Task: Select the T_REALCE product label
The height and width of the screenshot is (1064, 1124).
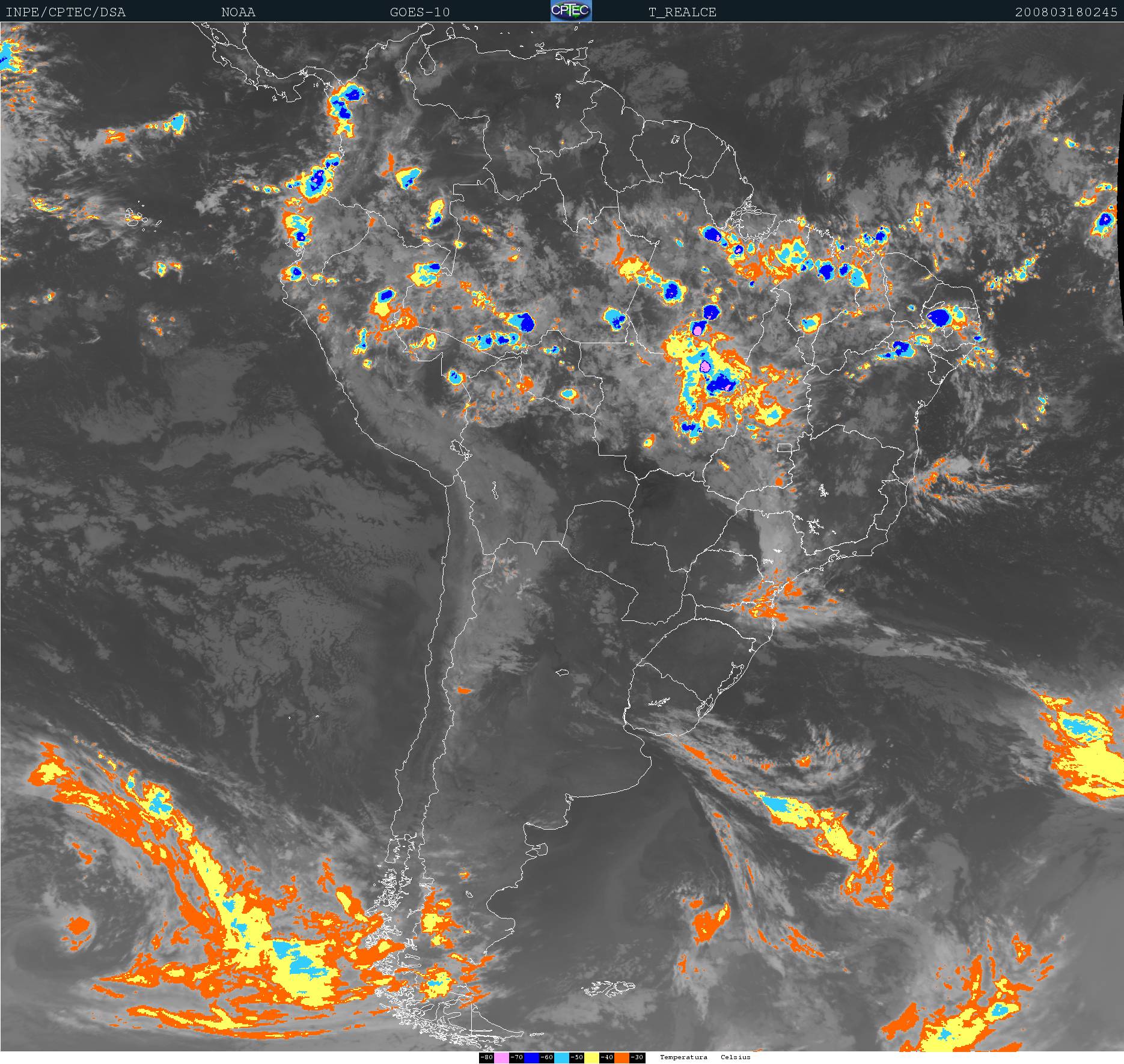Action: click(x=682, y=12)
